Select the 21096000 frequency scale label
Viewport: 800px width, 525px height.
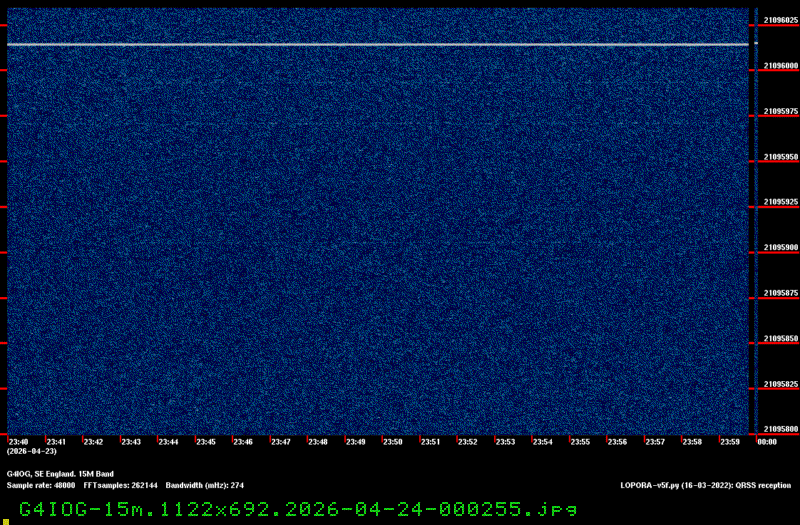(780, 66)
